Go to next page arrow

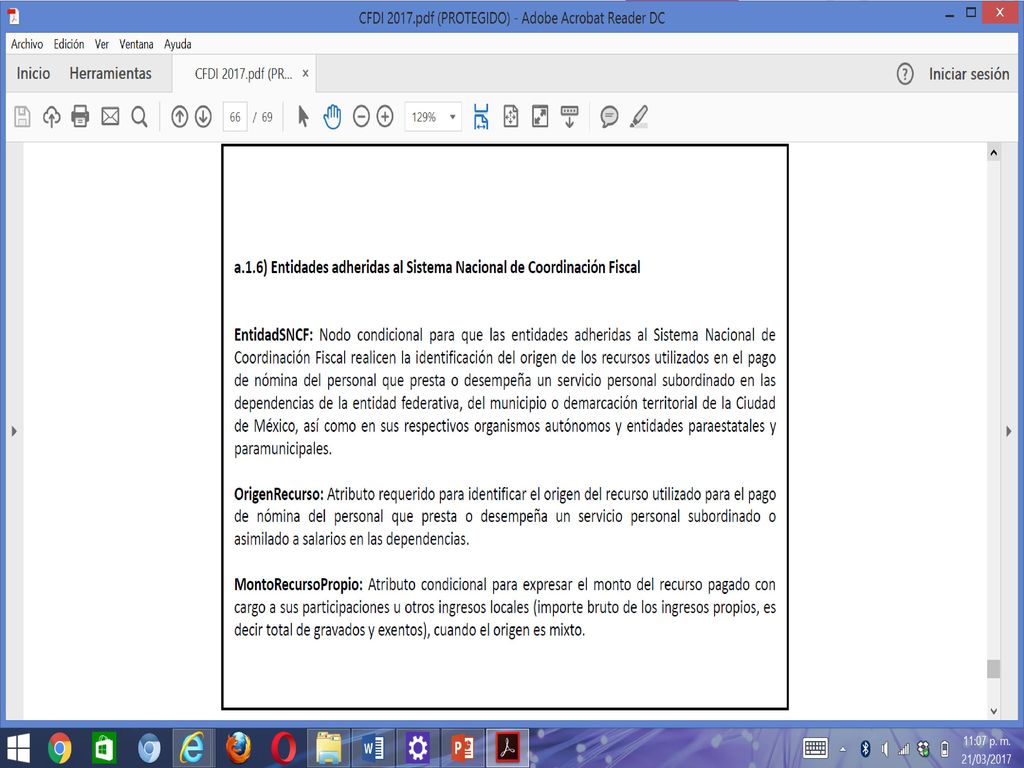pyautogui.click(x=203, y=117)
